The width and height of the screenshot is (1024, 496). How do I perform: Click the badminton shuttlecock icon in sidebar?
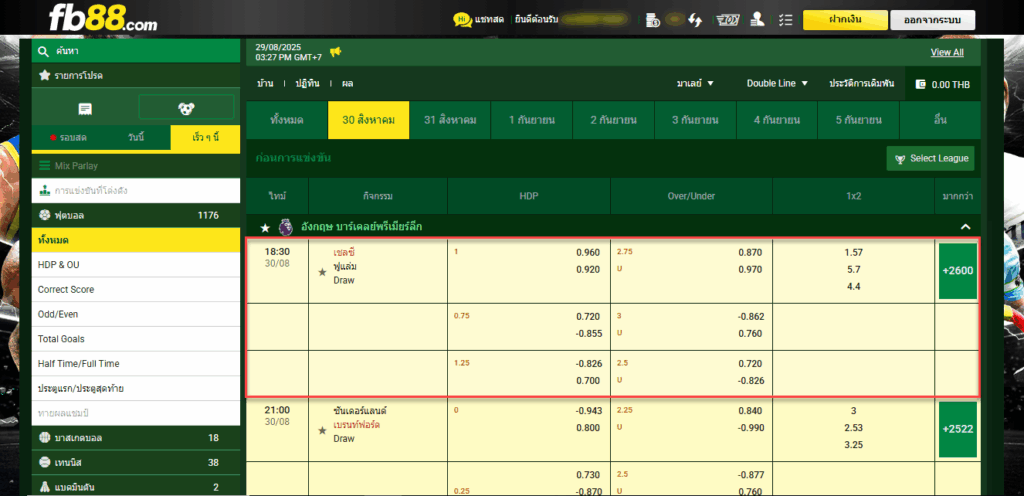[x=44, y=487]
